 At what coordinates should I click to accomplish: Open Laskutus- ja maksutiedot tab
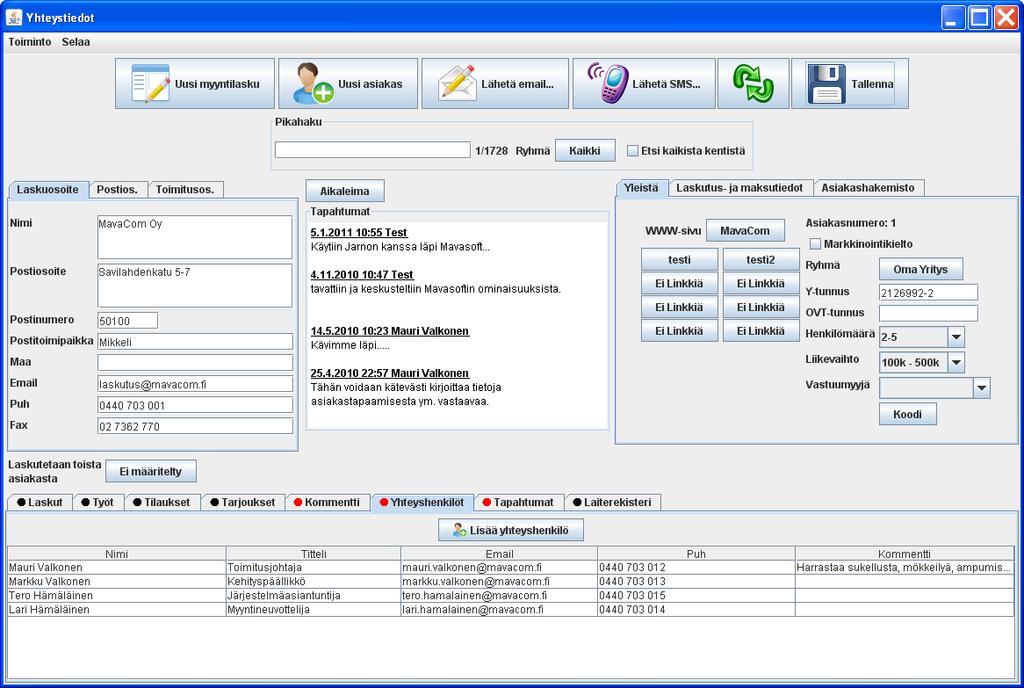pyautogui.click(x=739, y=188)
